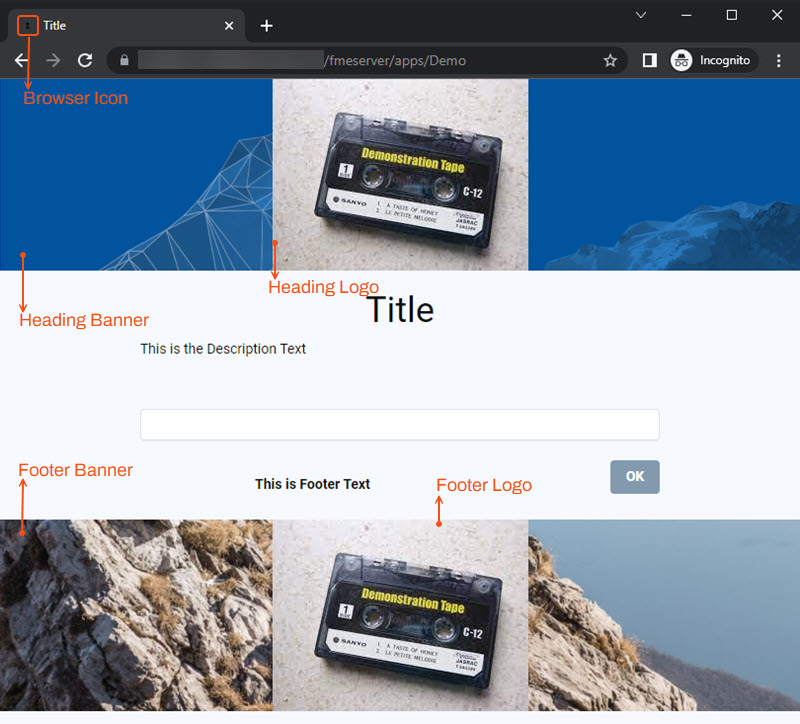Open the Incognito profile indicator

coord(713,61)
